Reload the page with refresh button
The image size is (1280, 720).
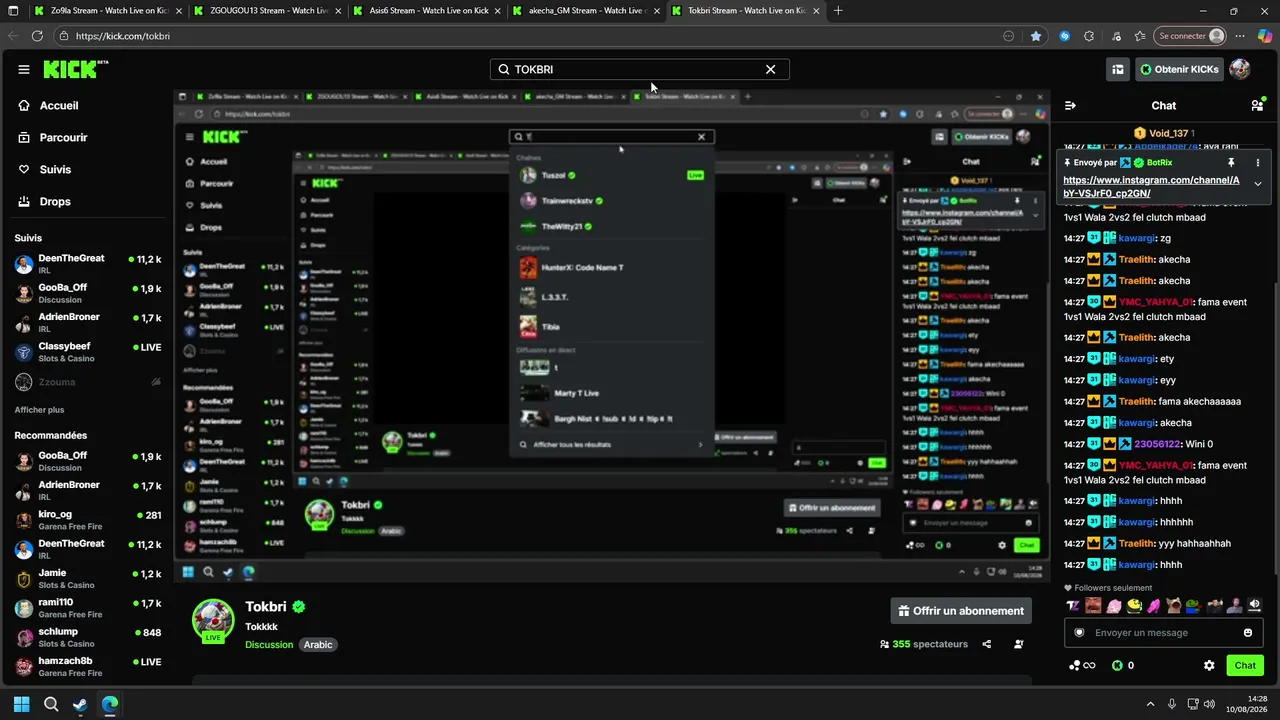(x=37, y=36)
